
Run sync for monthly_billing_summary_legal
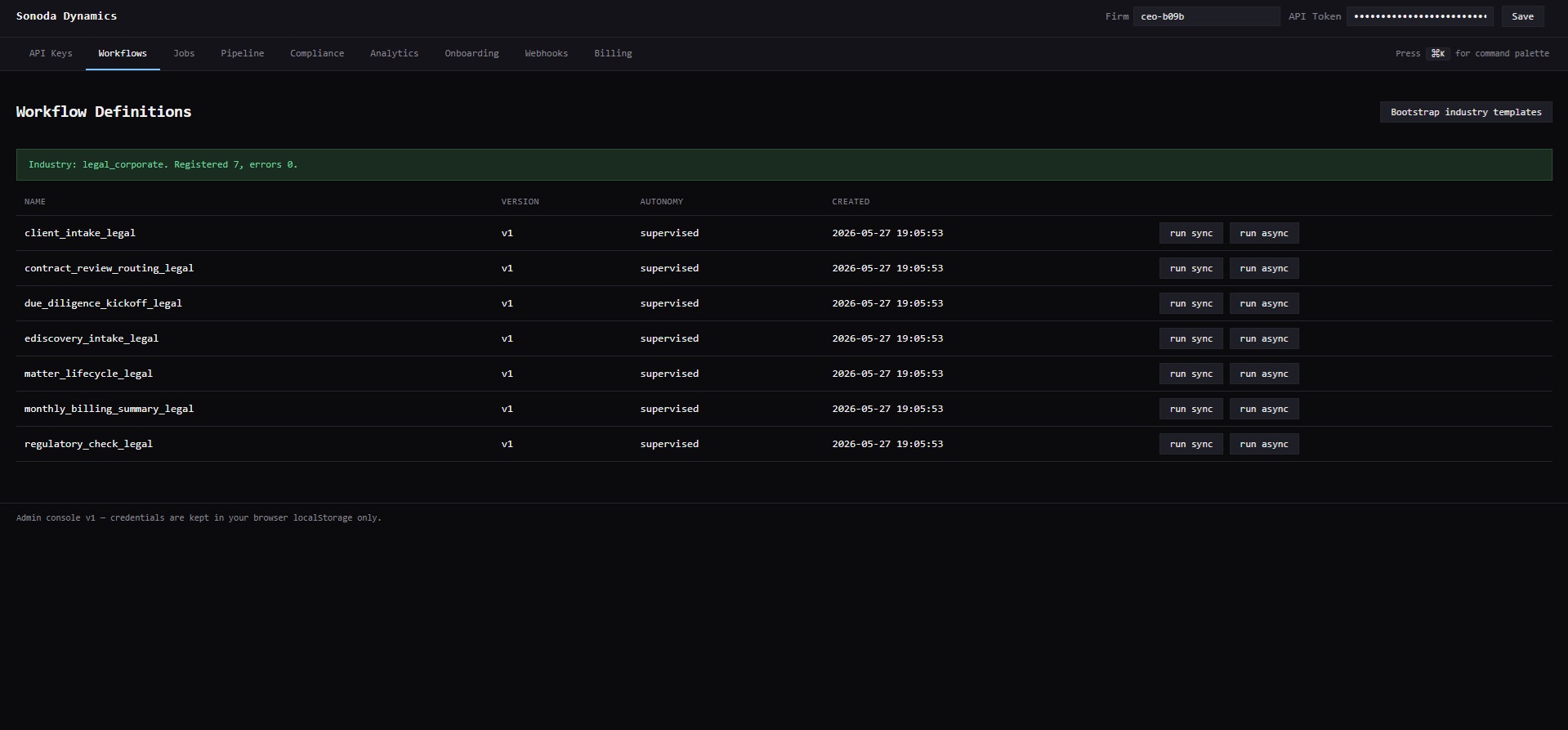tap(1191, 409)
